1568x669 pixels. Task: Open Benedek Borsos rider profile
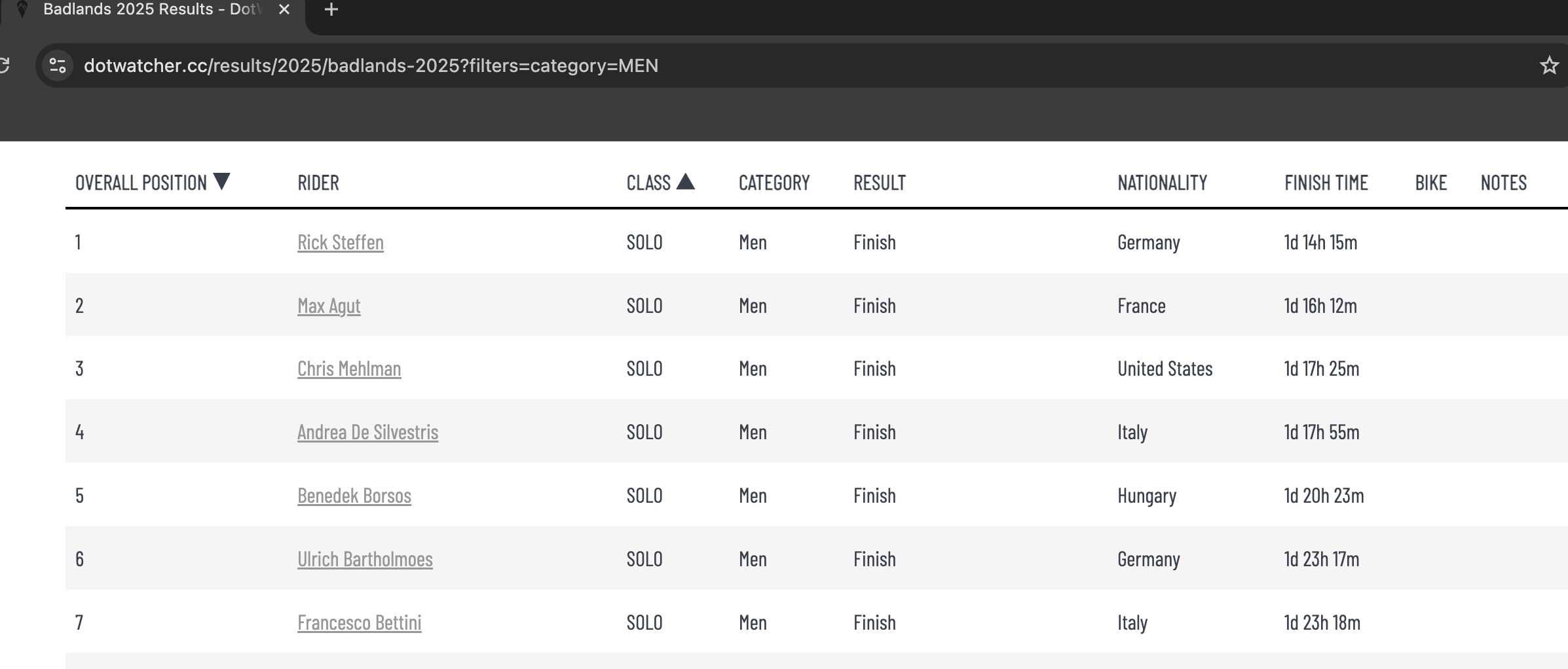(354, 496)
